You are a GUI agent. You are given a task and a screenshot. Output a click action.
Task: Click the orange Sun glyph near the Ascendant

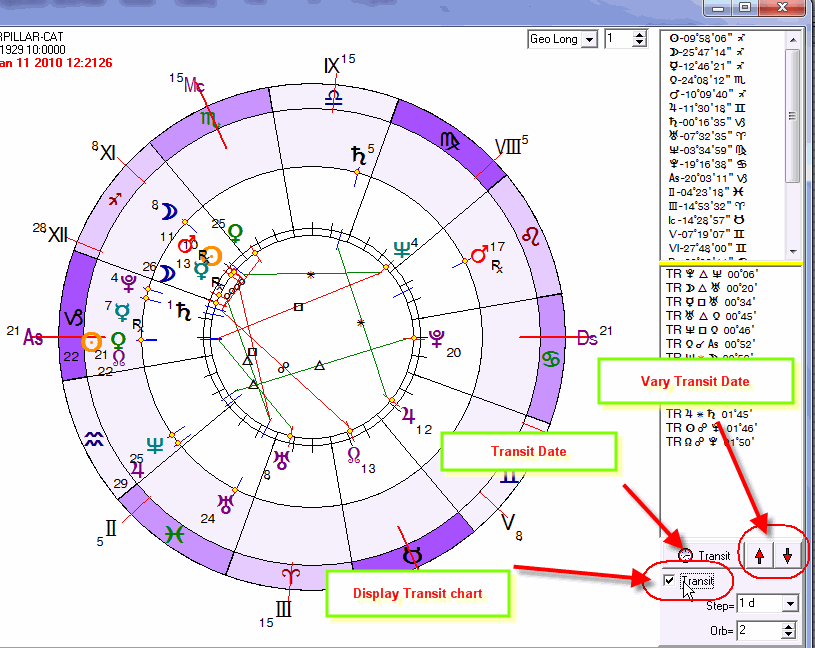pyautogui.click(x=93, y=340)
